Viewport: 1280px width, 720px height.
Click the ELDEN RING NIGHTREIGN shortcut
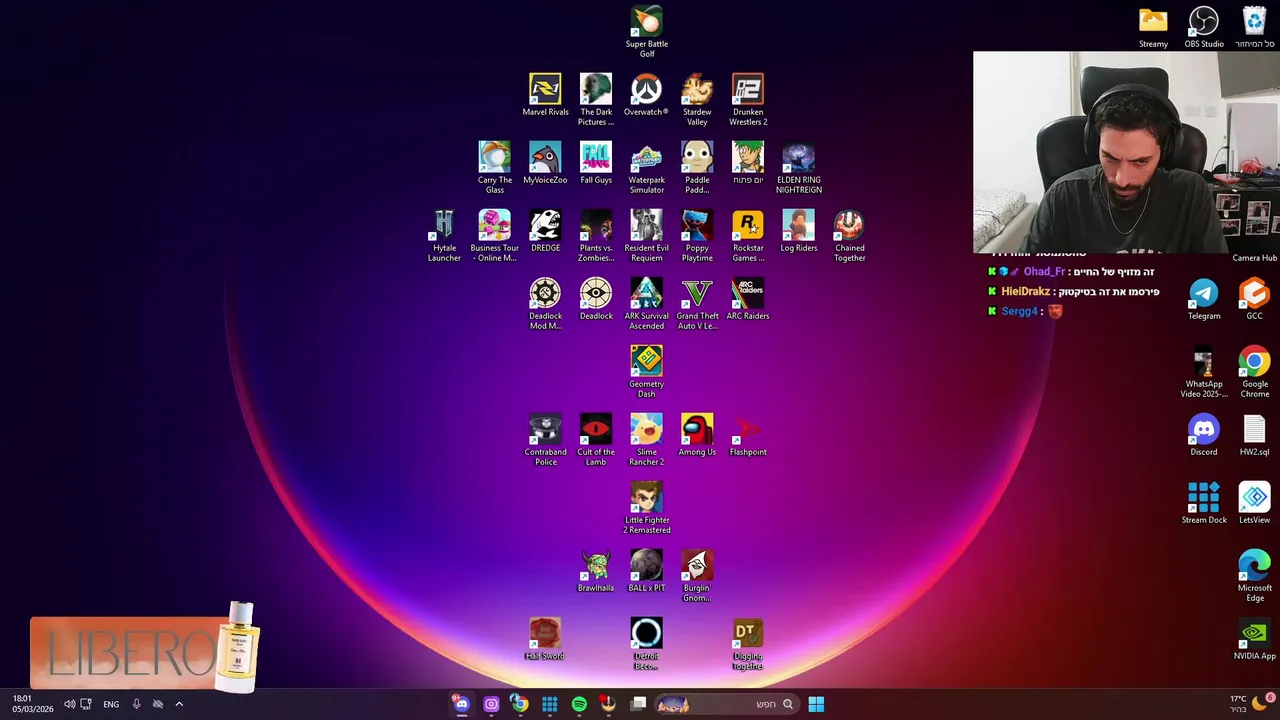[798, 167]
